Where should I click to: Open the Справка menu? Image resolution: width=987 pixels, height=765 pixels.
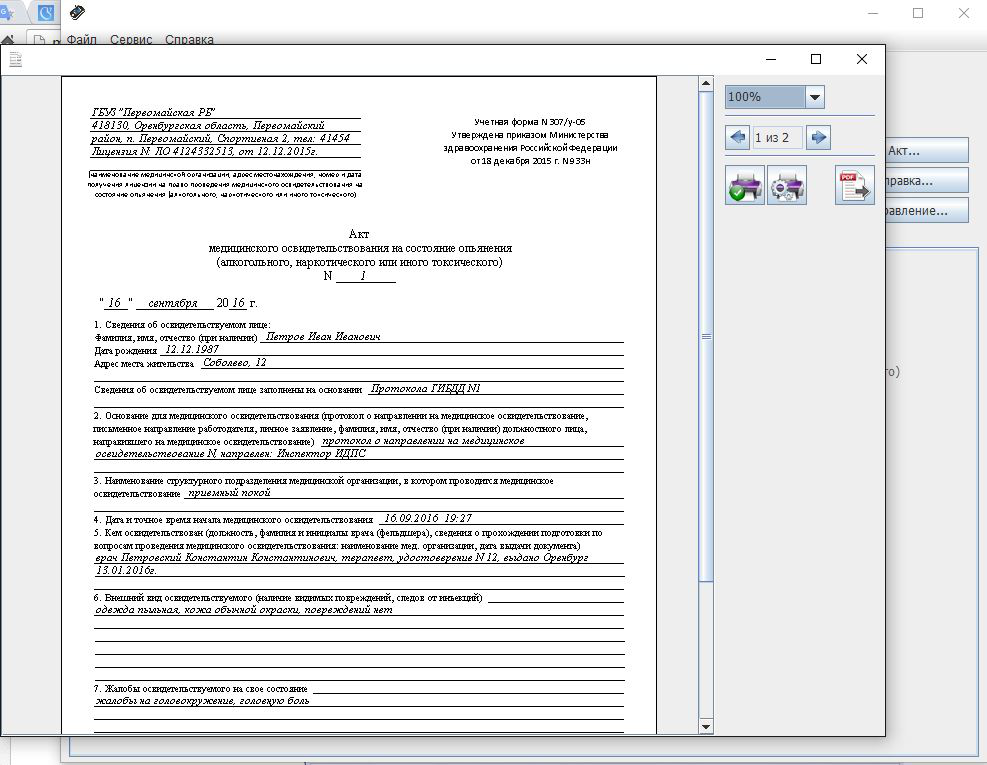click(x=189, y=40)
